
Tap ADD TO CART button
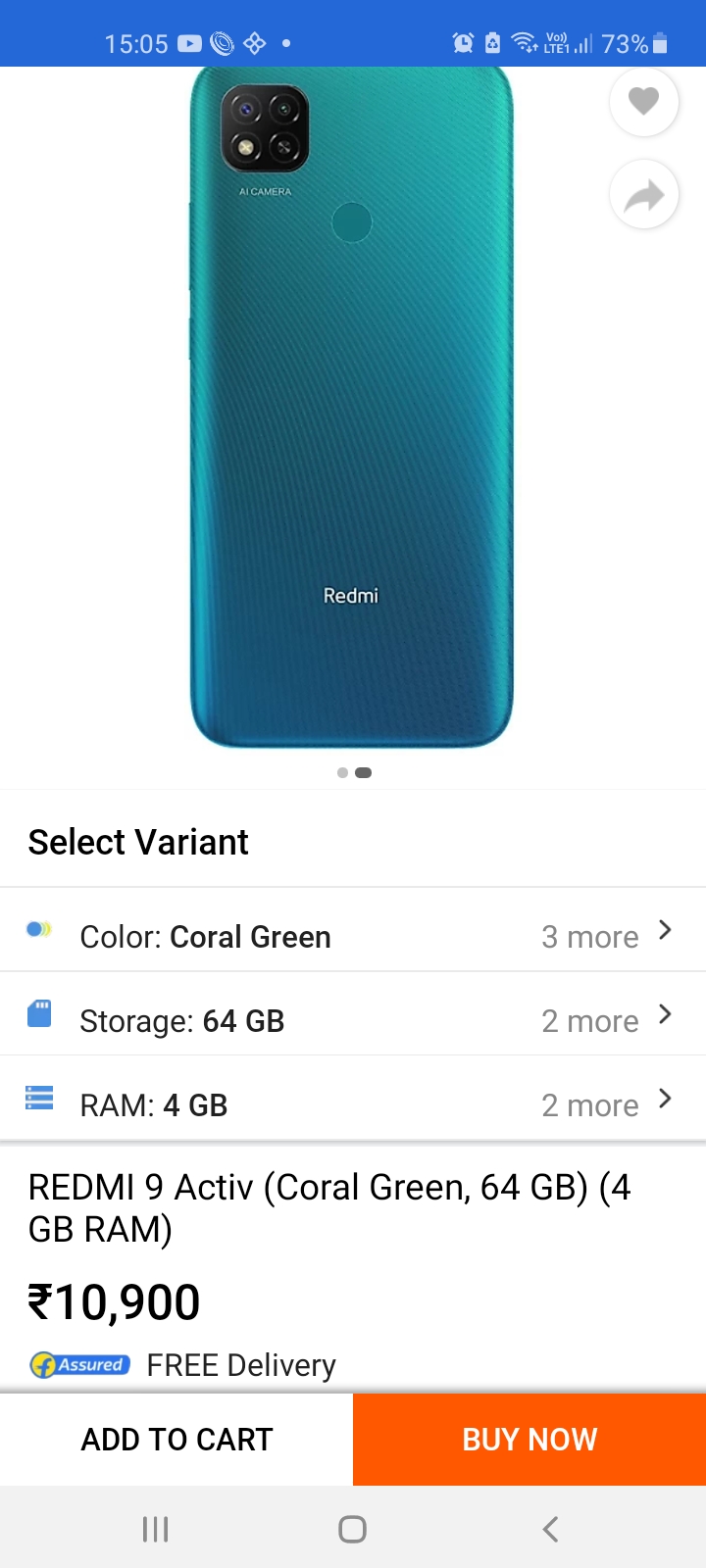(x=176, y=1440)
